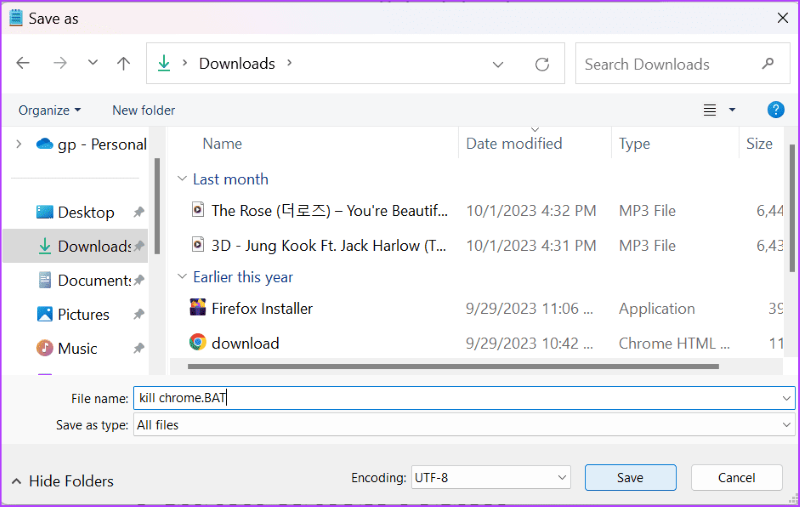Click the Forward navigation arrow
Viewport: 800px width, 507px height.
click(x=60, y=63)
